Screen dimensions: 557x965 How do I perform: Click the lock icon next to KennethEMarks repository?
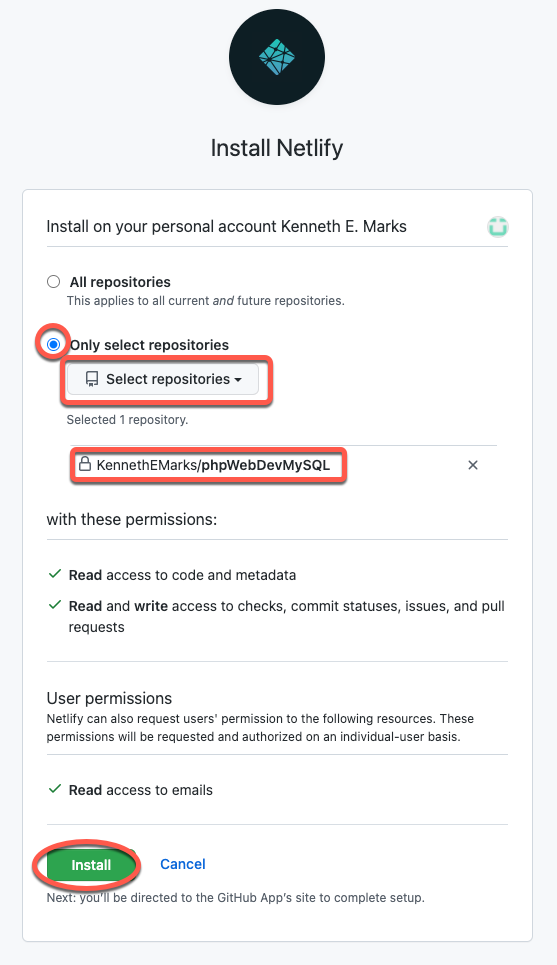click(85, 463)
